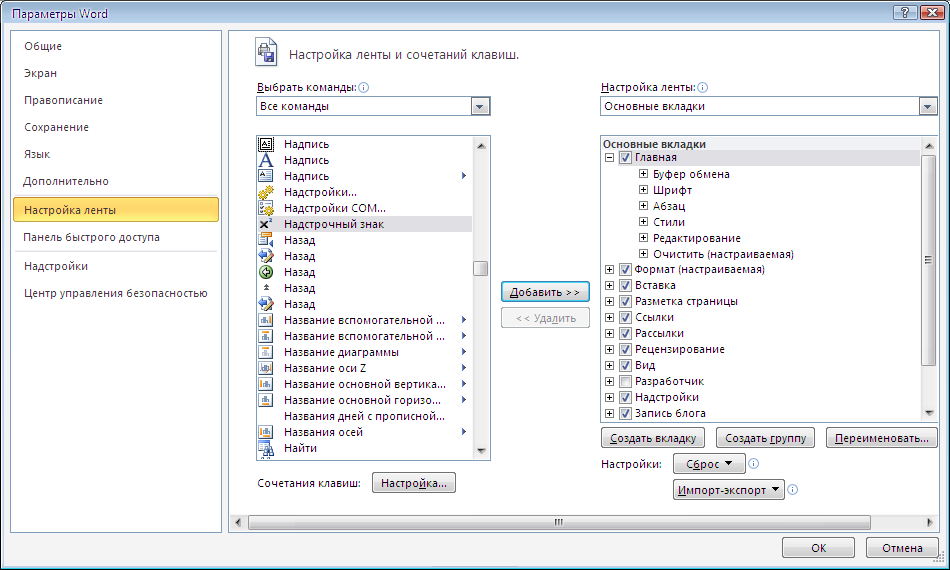
Task: Open the Дополнительно category
Action: click(x=66, y=181)
